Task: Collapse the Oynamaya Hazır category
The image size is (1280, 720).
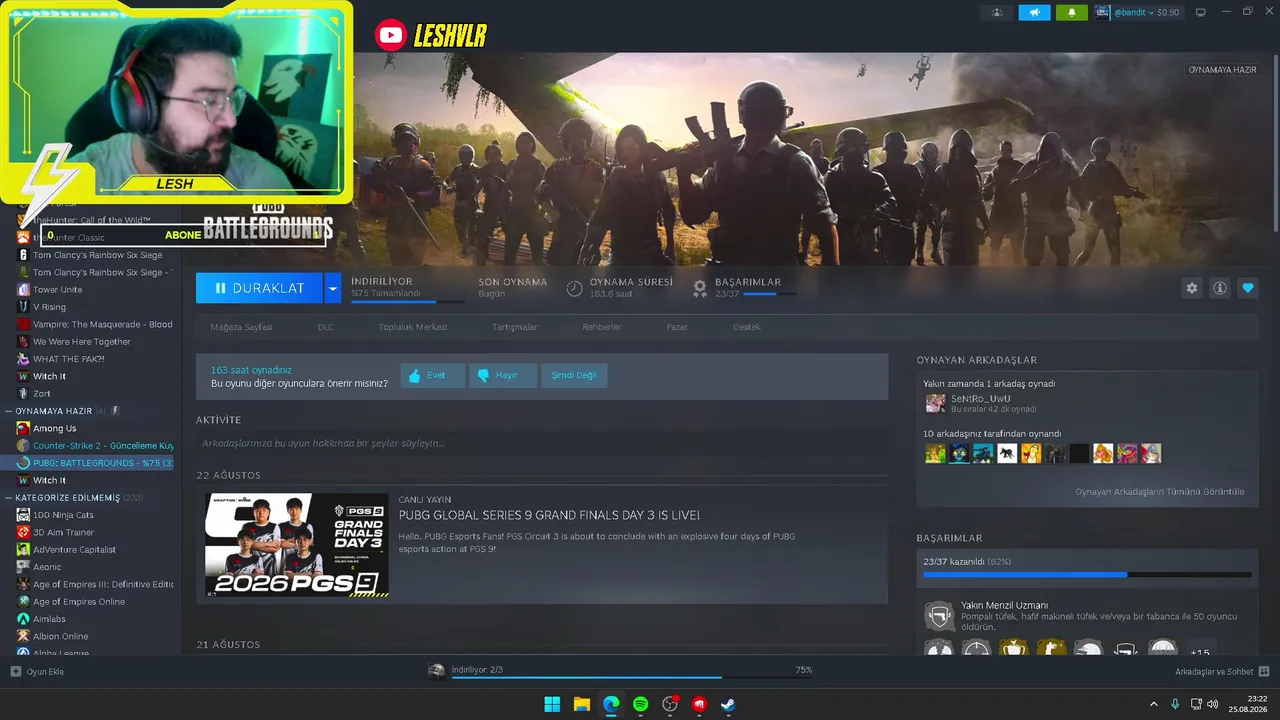Action: tap(9, 411)
